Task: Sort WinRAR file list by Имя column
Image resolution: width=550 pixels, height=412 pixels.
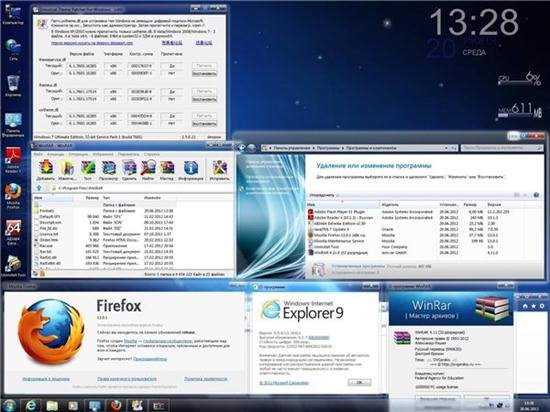Action: click(x=53, y=198)
